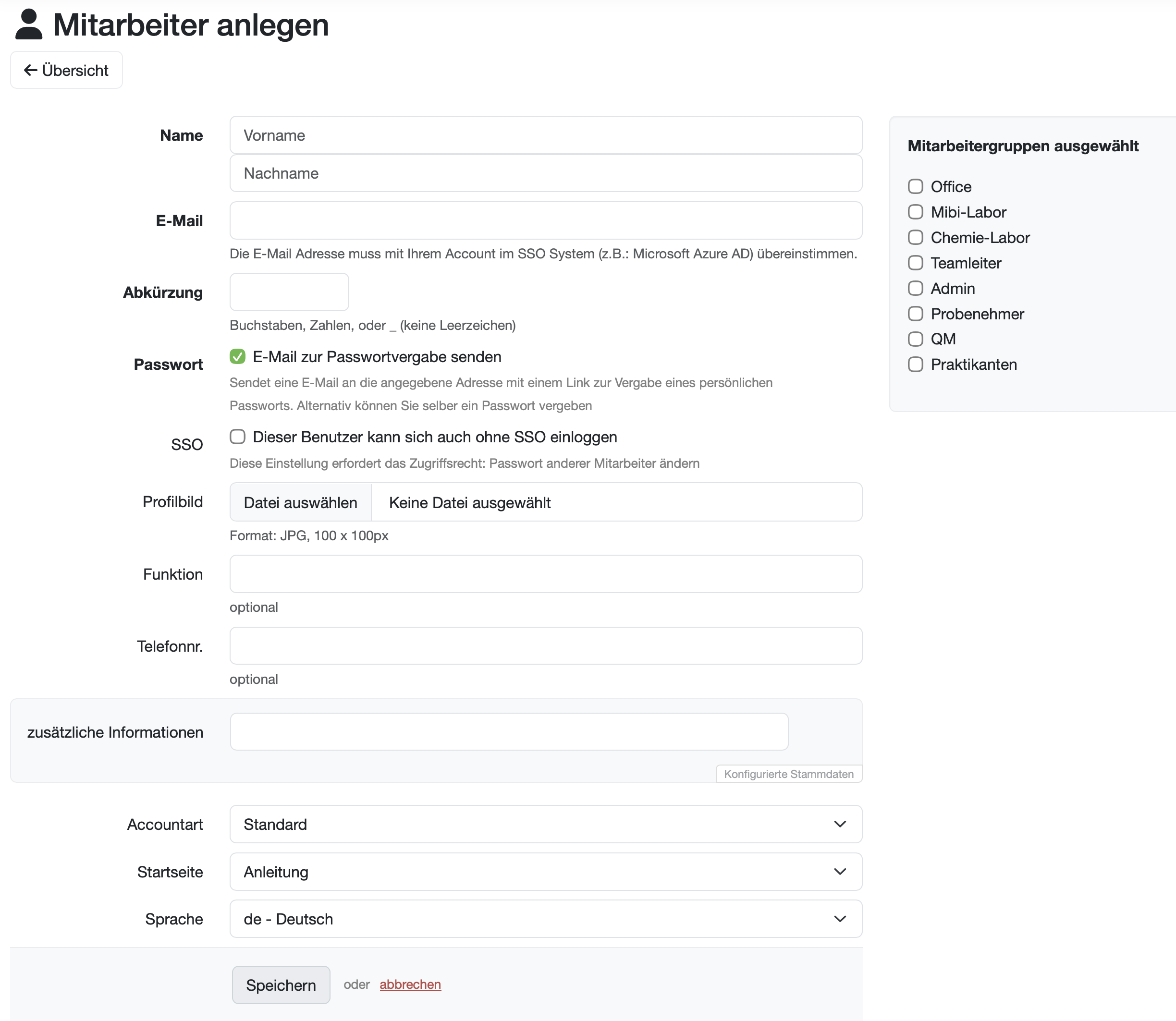Uncheck E-Mail zur Passwortvergabe senden
Viewport: 1176px width, 1021px height.
238,357
